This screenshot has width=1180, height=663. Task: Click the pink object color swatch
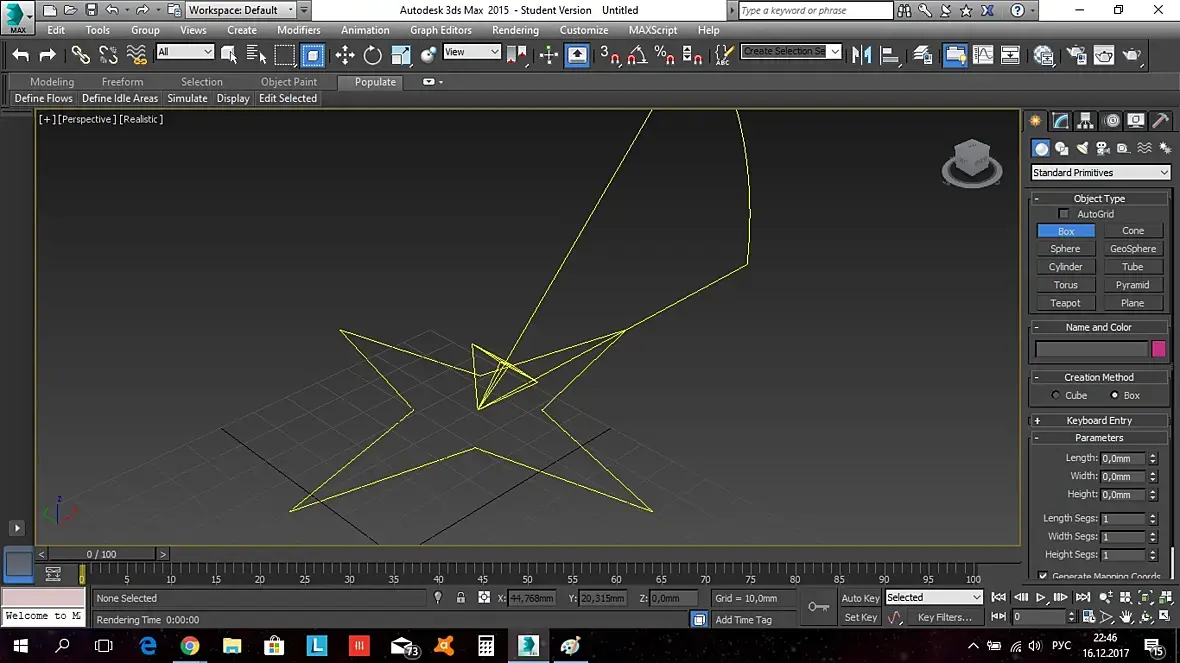(x=1159, y=349)
